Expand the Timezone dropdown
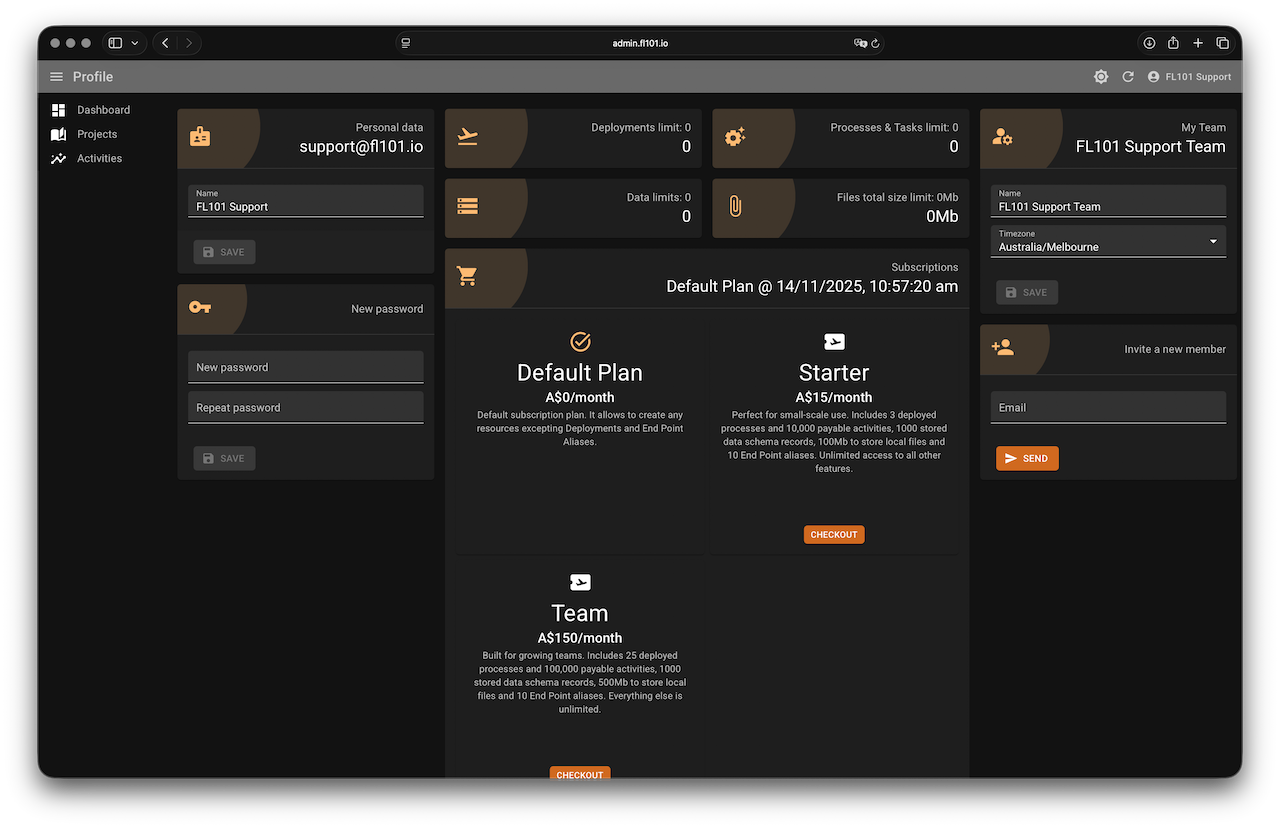 (x=1107, y=241)
